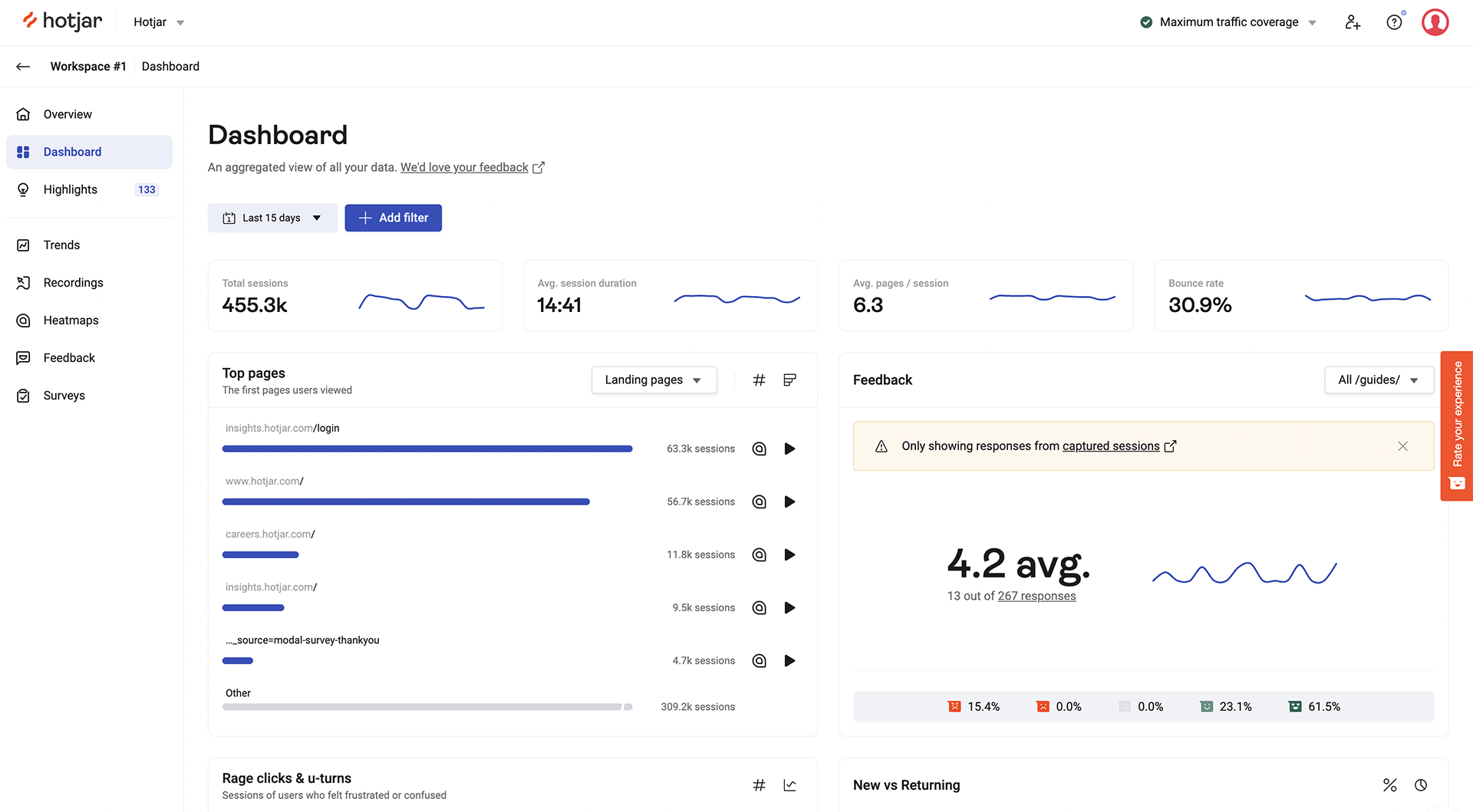Change Landing pages dropdown in Top pages
The height and width of the screenshot is (812, 1473).
coord(654,380)
